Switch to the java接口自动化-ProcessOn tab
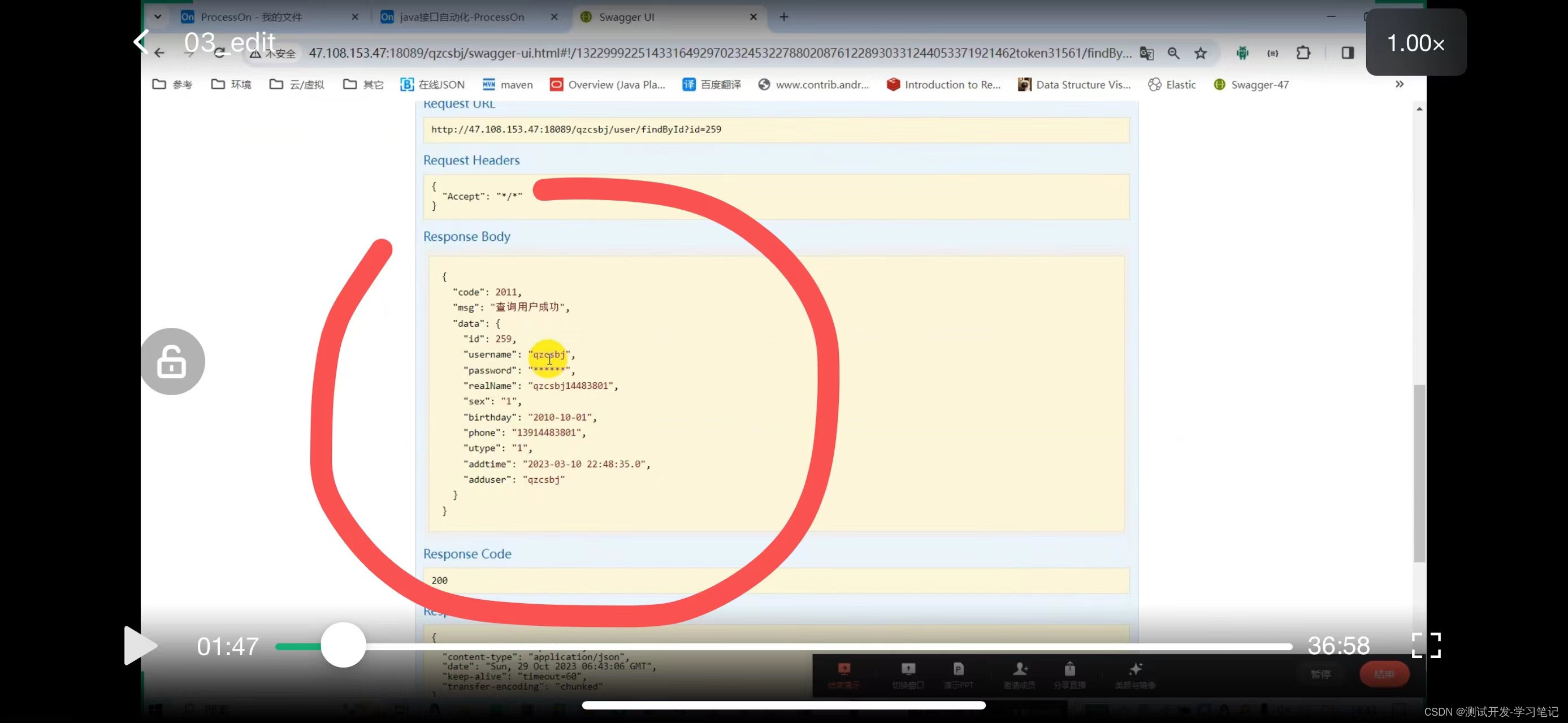 461,17
